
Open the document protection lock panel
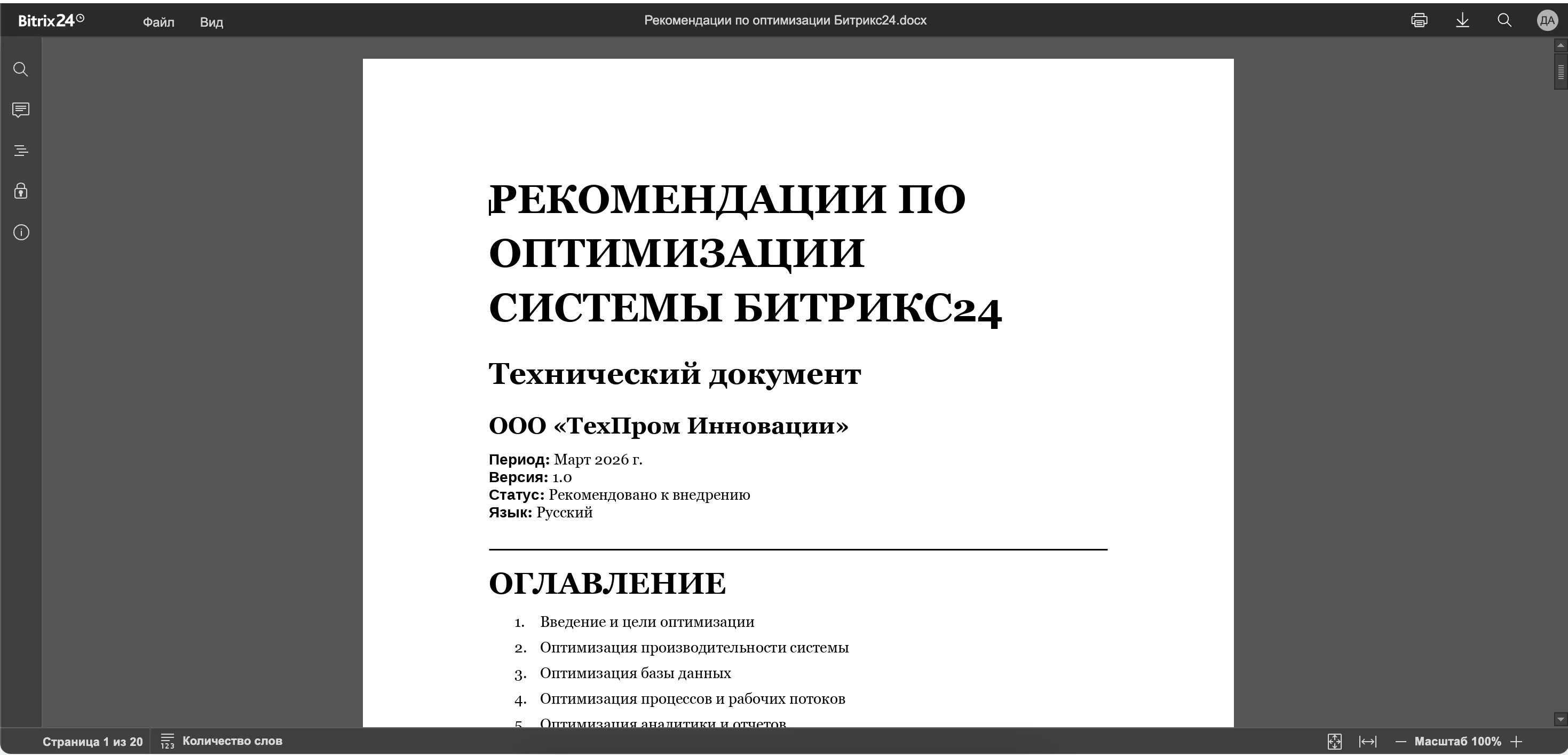point(21,191)
